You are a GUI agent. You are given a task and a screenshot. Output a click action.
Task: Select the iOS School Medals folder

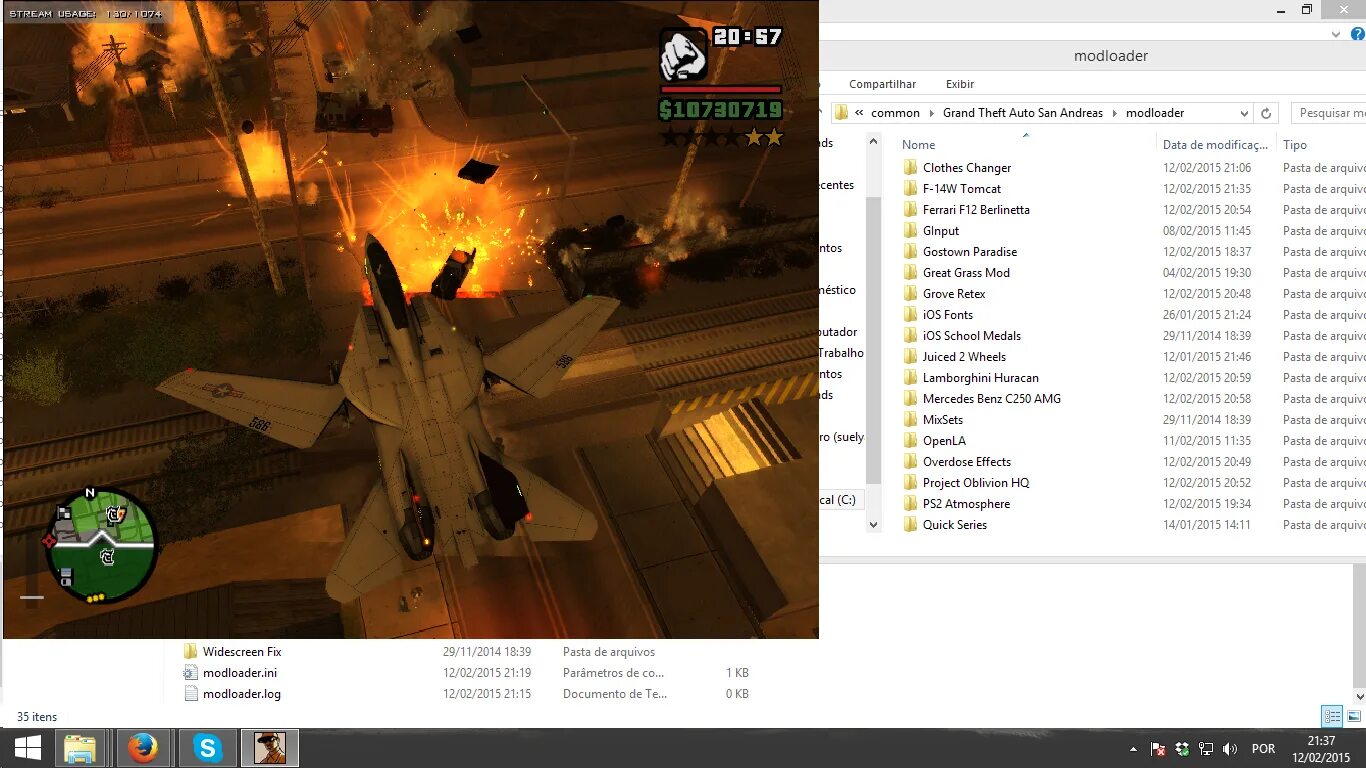click(x=972, y=336)
